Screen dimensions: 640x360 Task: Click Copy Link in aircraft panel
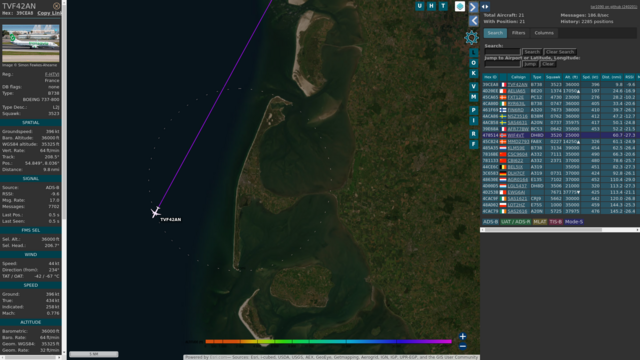pyautogui.click(x=49, y=13)
